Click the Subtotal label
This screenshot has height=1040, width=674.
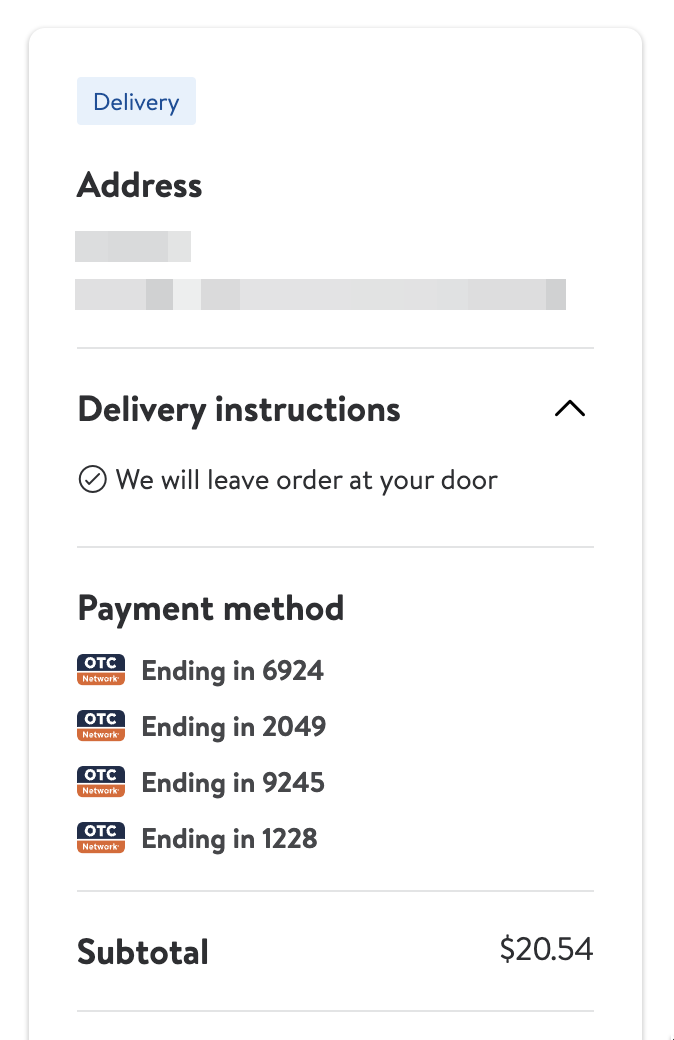click(x=143, y=951)
